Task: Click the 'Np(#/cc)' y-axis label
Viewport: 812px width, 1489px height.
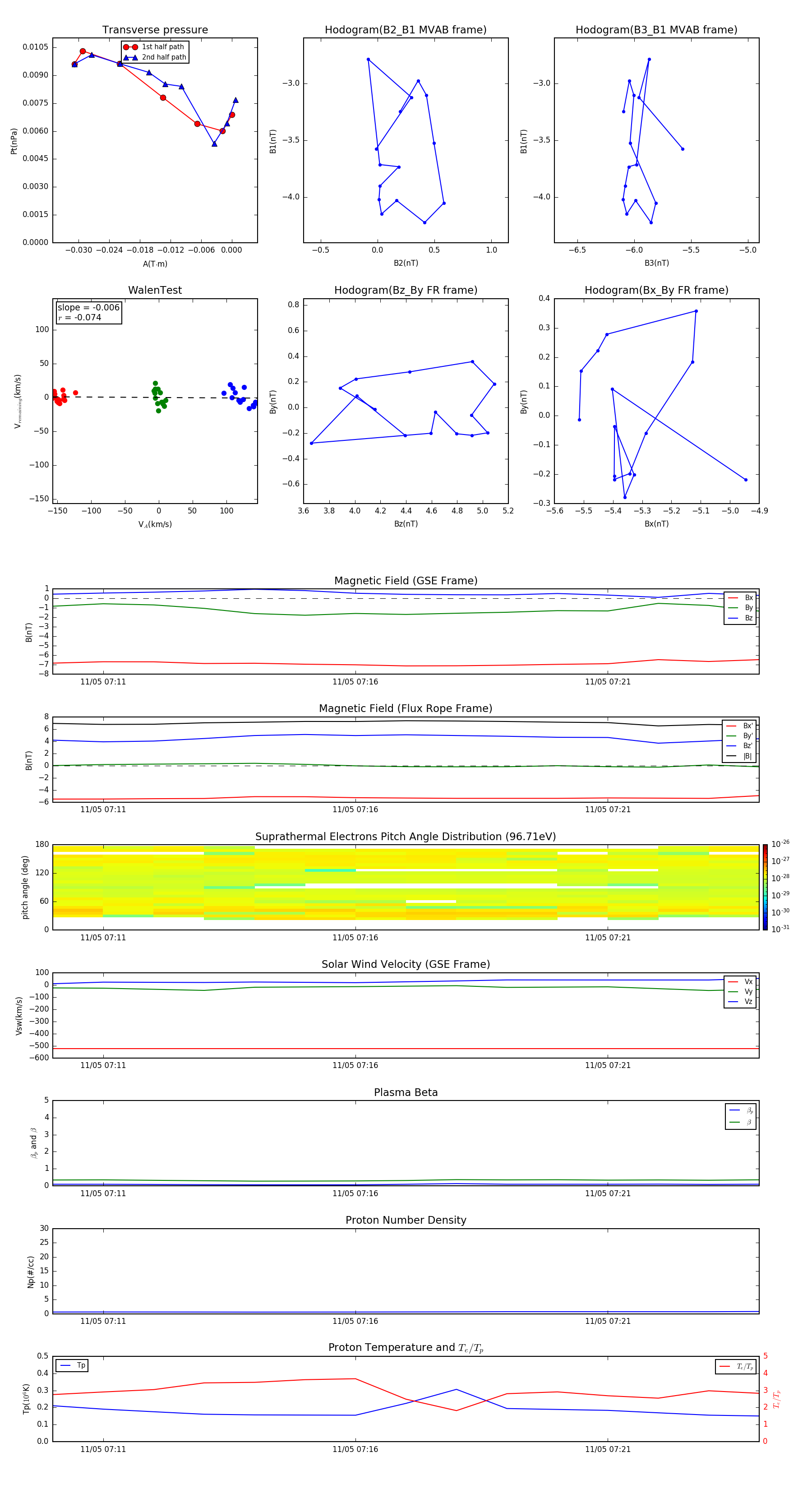Action: tap(31, 1271)
